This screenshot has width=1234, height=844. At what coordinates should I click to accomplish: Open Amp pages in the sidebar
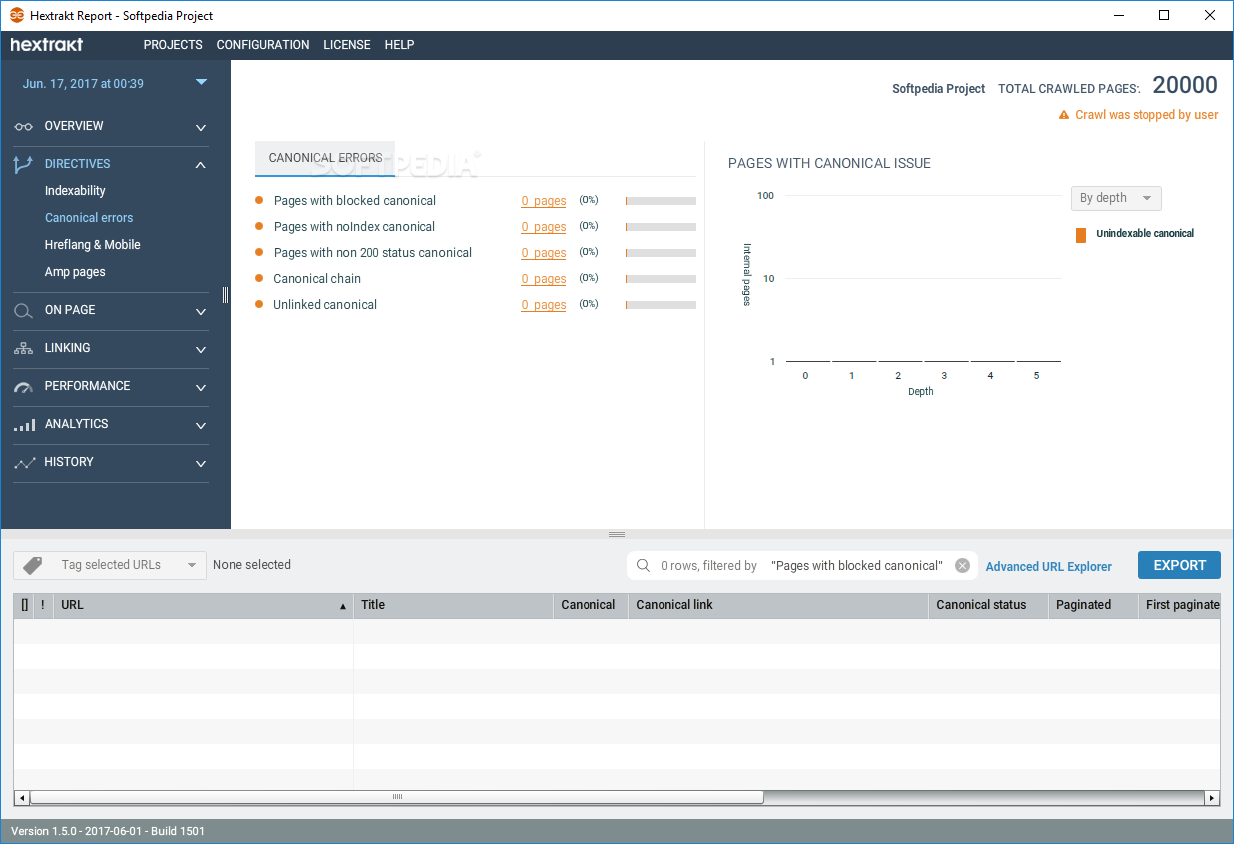tap(75, 272)
